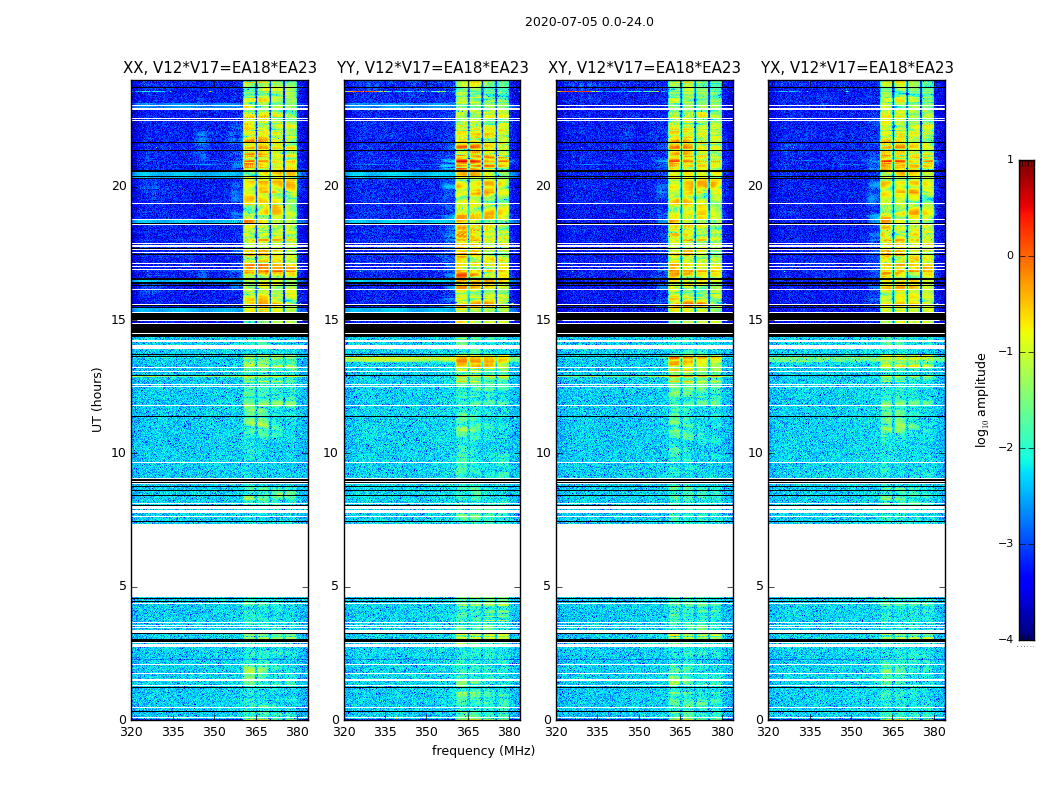Click the 20 tick label beside XX panel
Viewport: 1050px width, 800px height.
click(119, 186)
